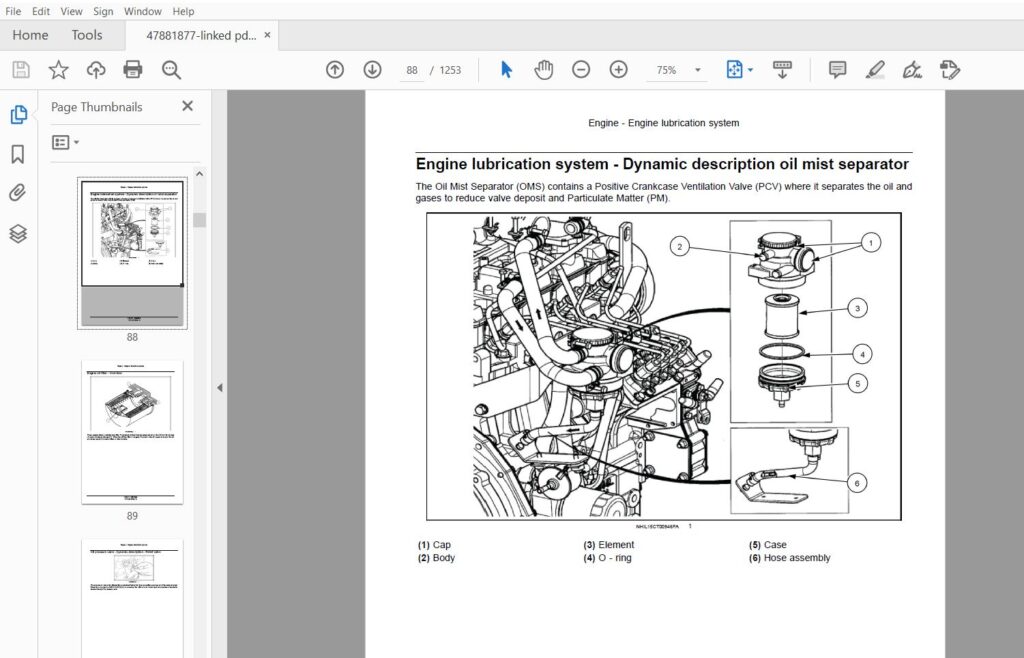Go to next page arrow
The width and height of the screenshot is (1024, 658).
[372, 70]
